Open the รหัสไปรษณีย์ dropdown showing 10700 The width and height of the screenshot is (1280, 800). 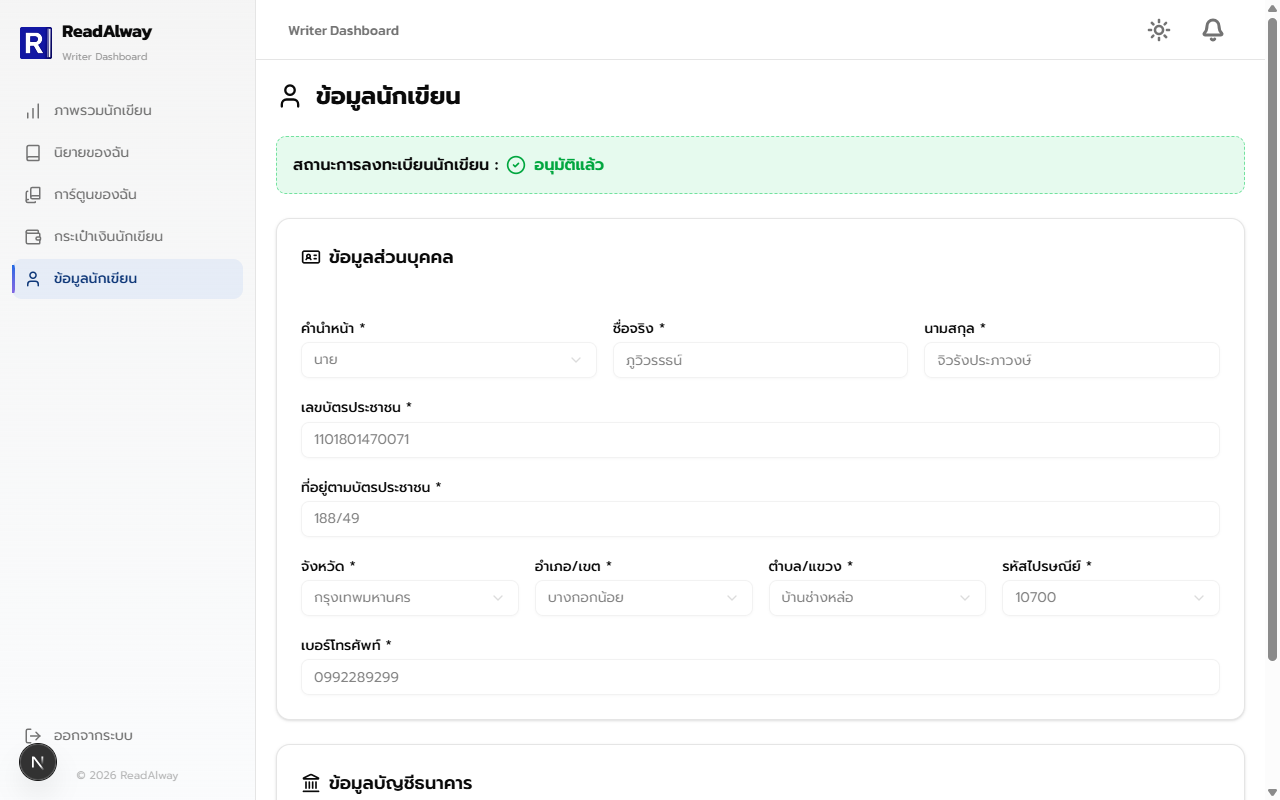tap(1110, 598)
